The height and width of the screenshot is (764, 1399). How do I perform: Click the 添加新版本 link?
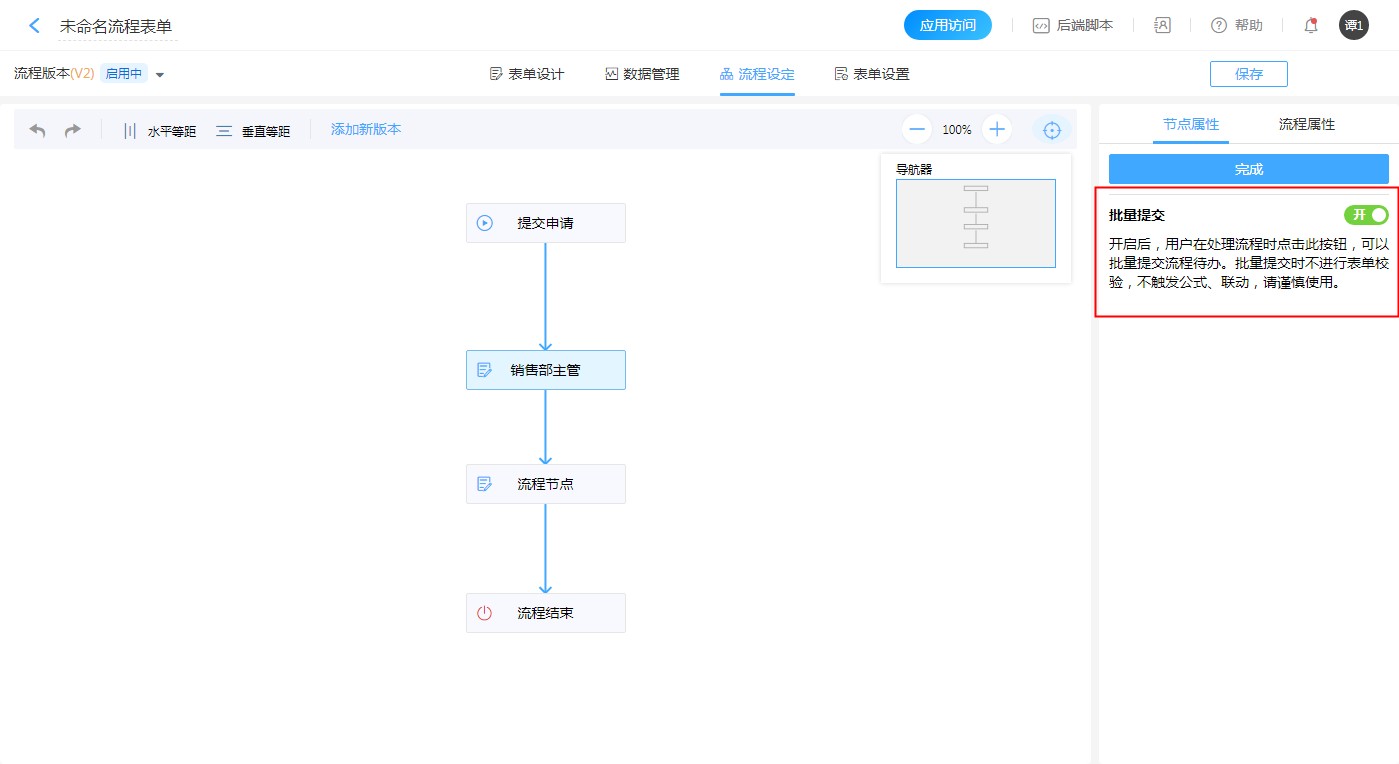[x=366, y=129]
